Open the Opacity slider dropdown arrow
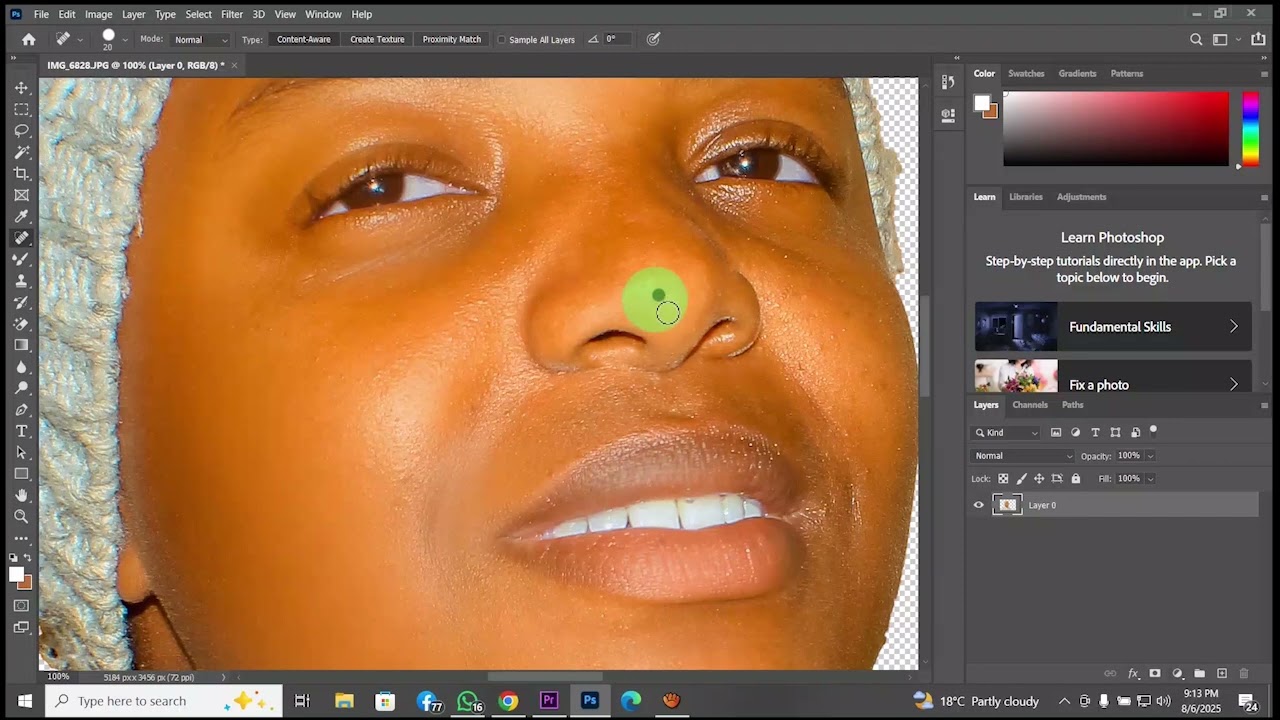The width and height of the screenshot is (1280, 720). pos(1150,456)
